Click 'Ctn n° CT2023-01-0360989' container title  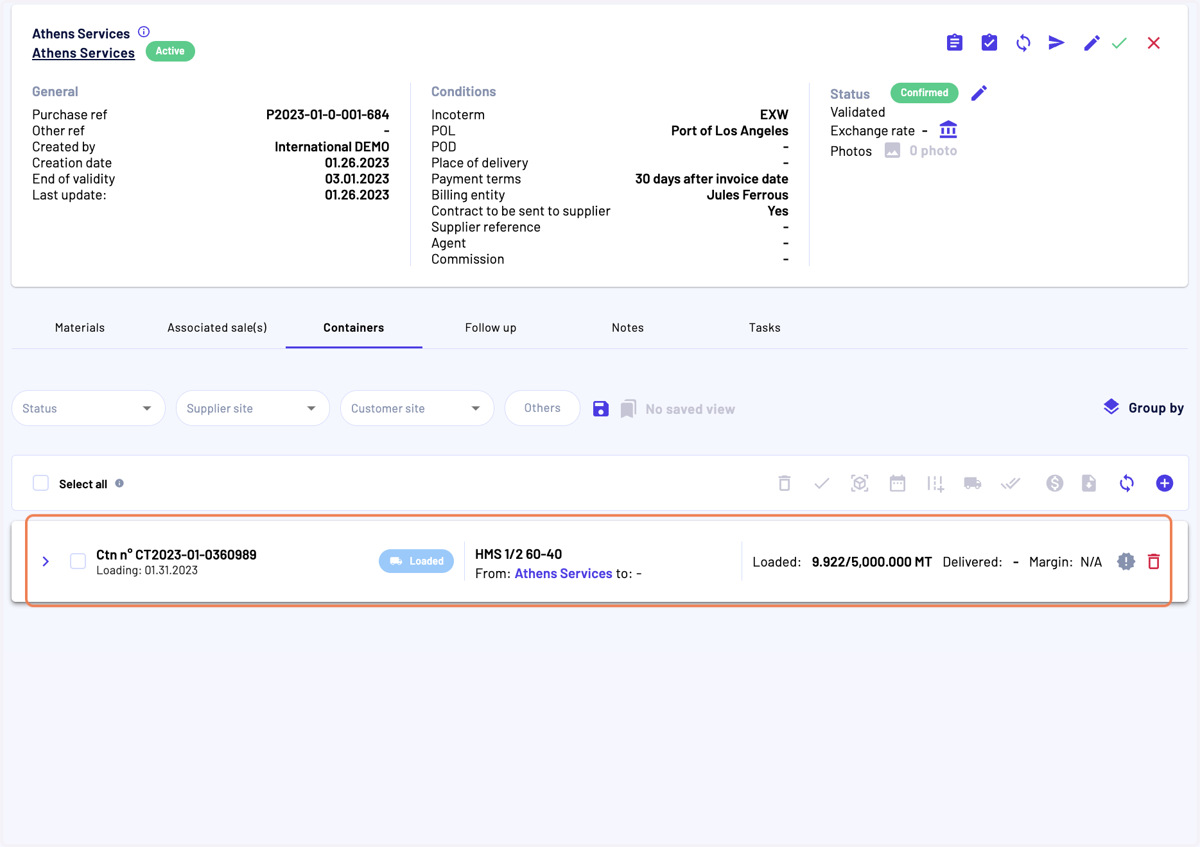[176, 554]
